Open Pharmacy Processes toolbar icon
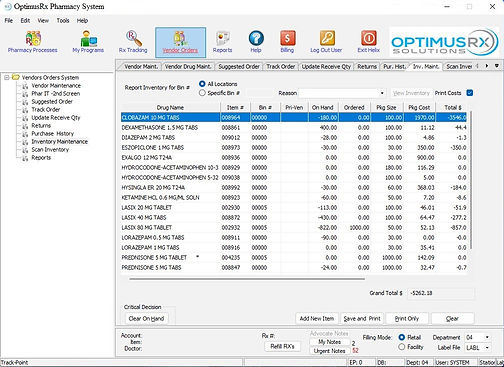This screenshot has height=367, width=504. pos(33,38)
